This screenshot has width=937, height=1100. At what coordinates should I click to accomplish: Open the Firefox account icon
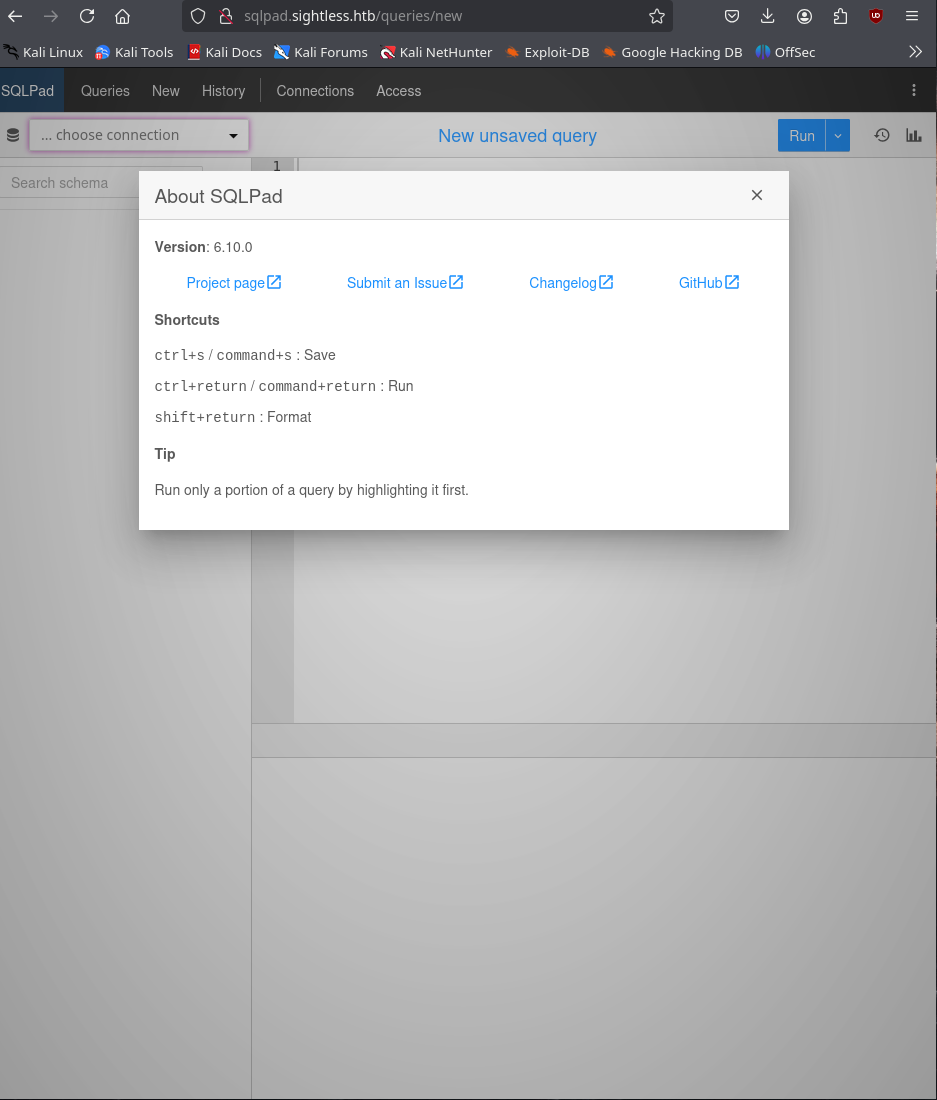coord(804,16)
